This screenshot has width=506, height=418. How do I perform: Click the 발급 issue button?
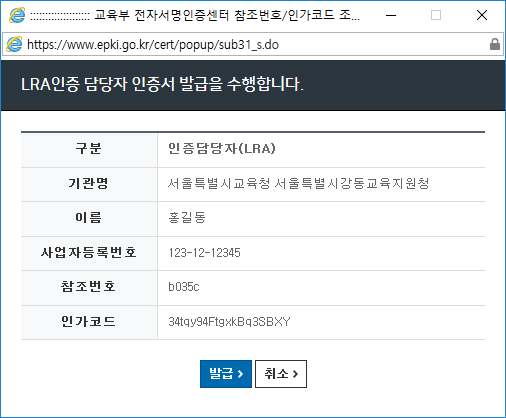click(226, 374)
